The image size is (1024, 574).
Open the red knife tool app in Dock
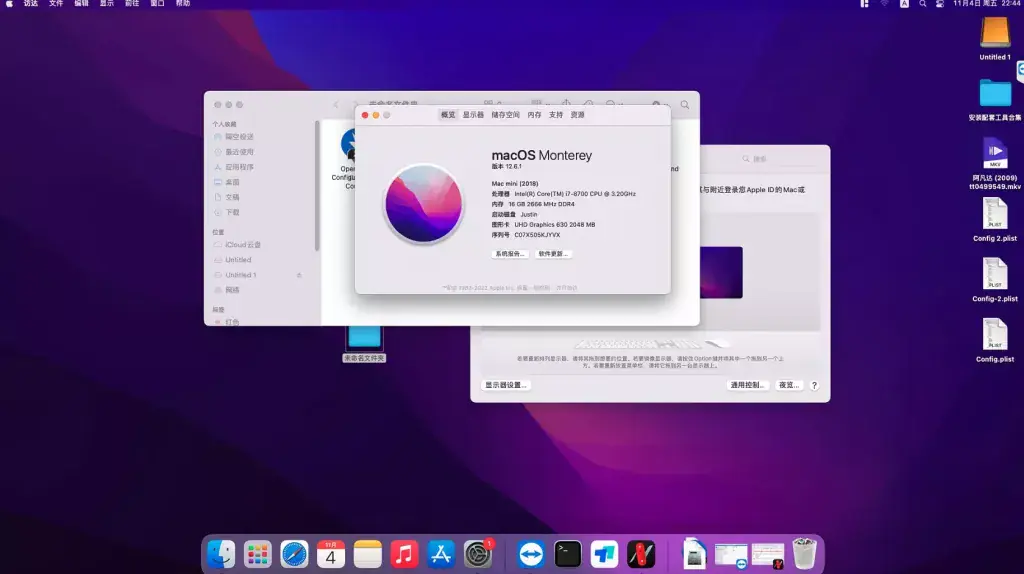coord(641,554)
